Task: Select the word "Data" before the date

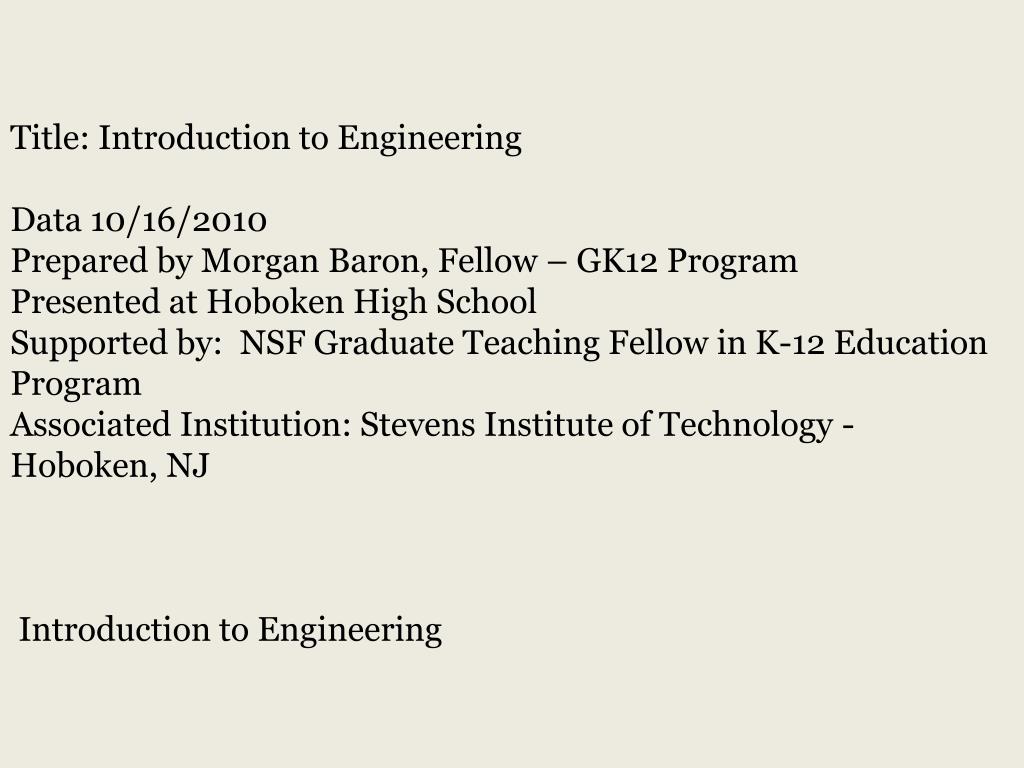Action: coord(46,220)
